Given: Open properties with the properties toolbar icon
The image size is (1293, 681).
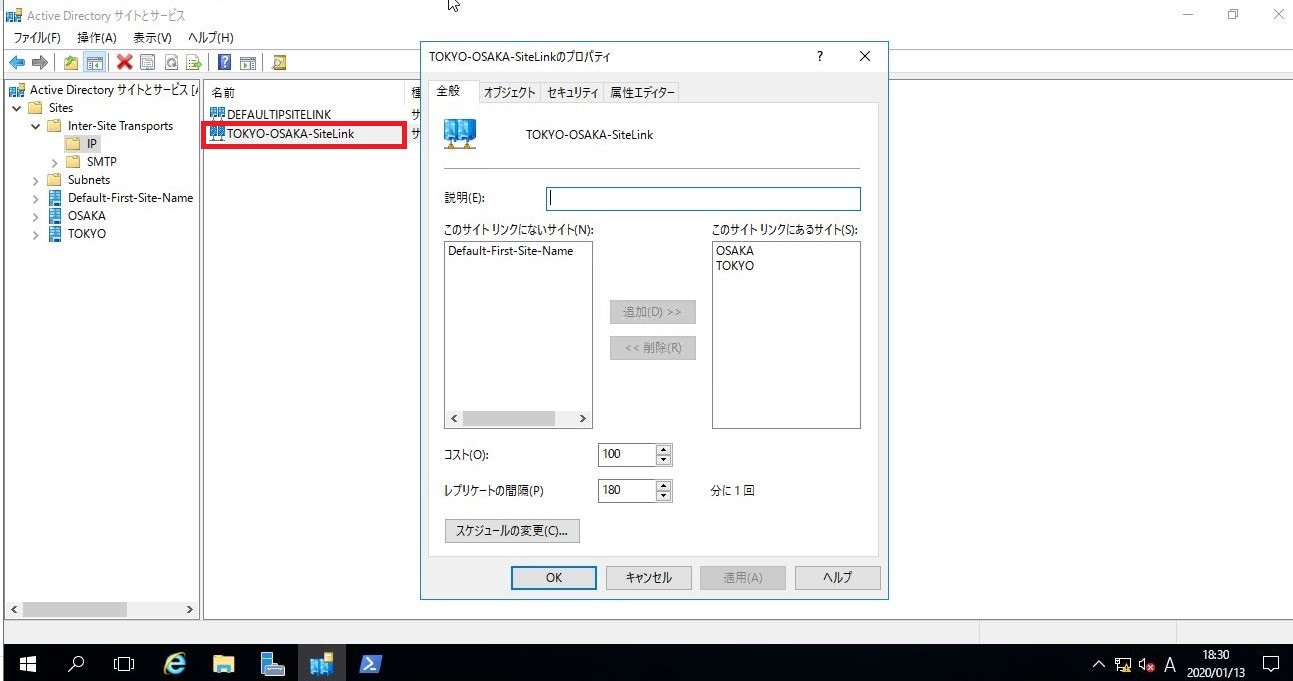Looking at the screenshot, I should 146,62.
